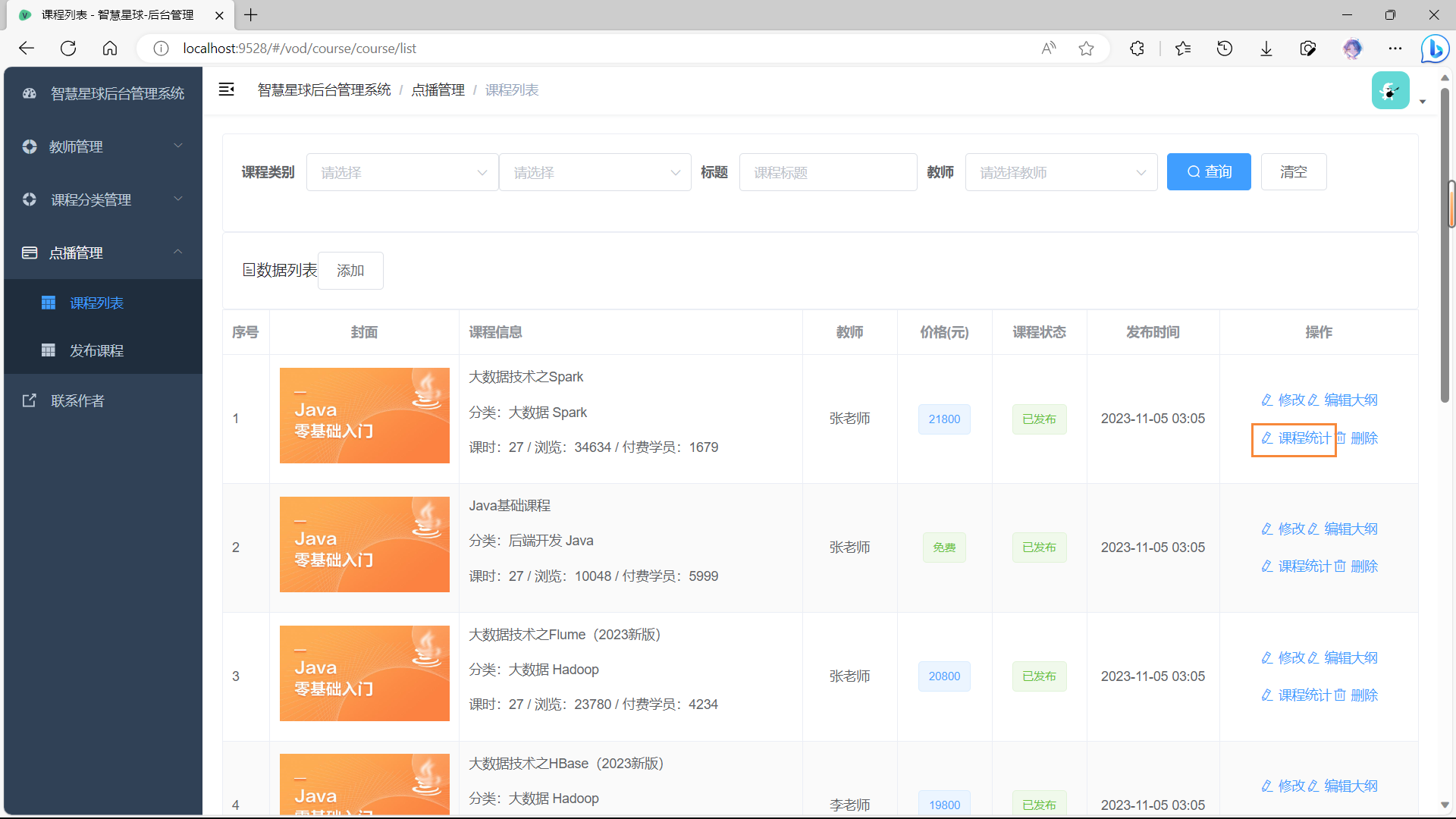
Task: Click the favorites star in address bar
Action: (1086, 49)
